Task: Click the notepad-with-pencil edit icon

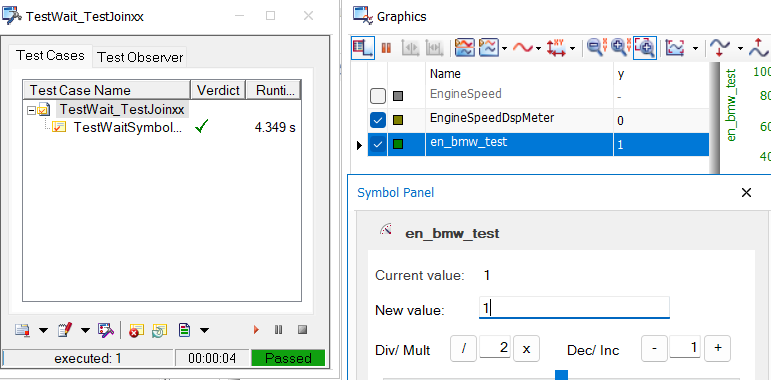Action: click(x=65, y=330)
